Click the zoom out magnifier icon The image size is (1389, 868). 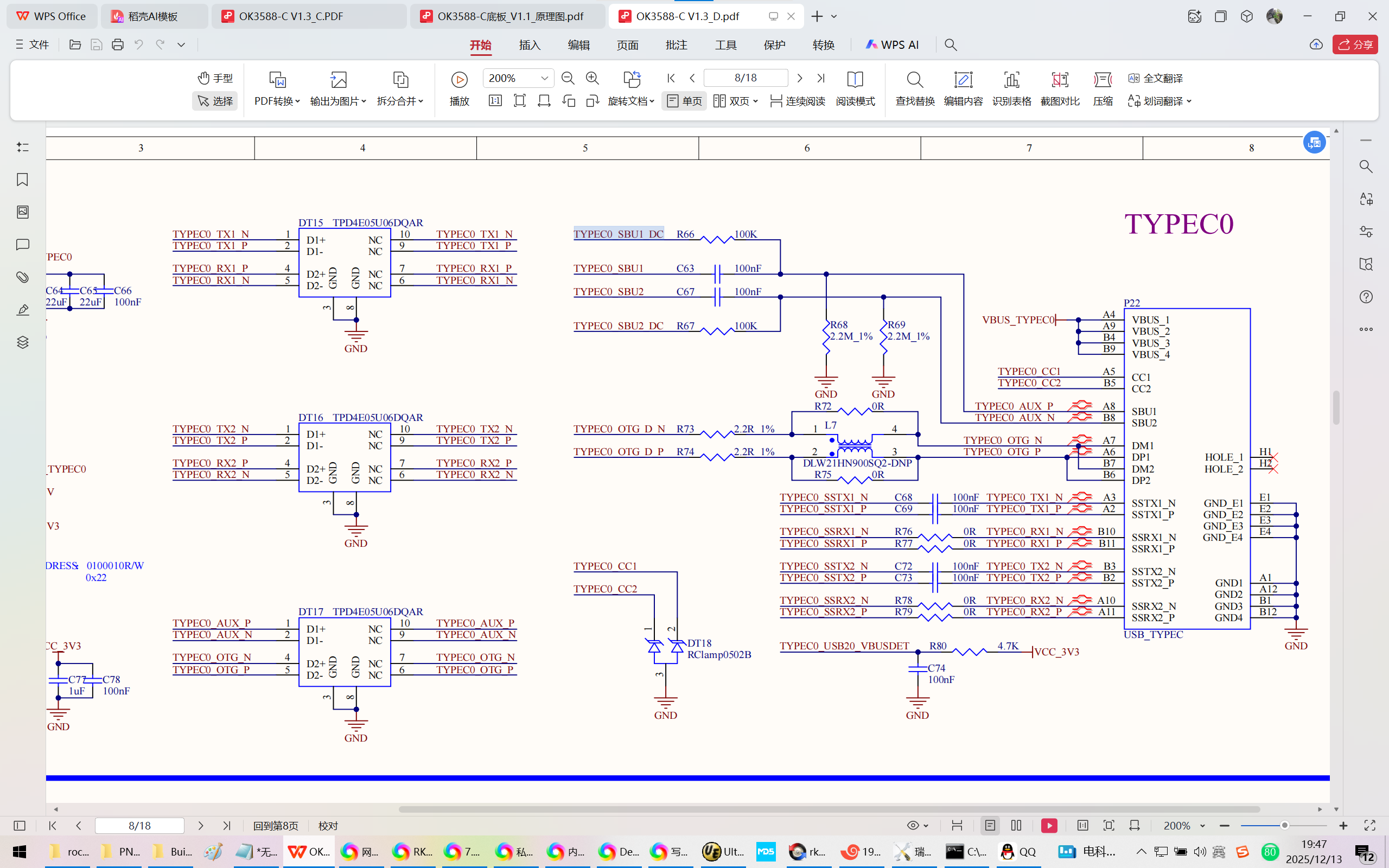click(x=568, y=78)
